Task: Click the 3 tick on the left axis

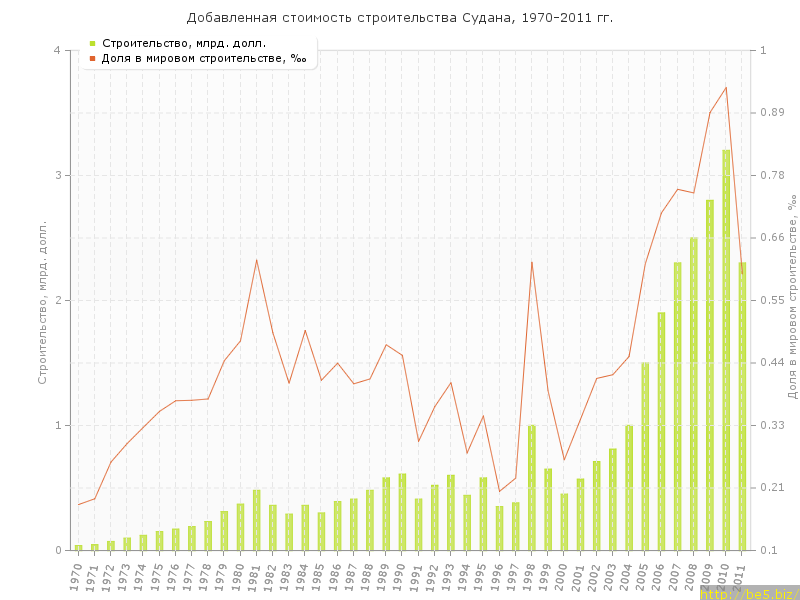Action: pos(57,175)
